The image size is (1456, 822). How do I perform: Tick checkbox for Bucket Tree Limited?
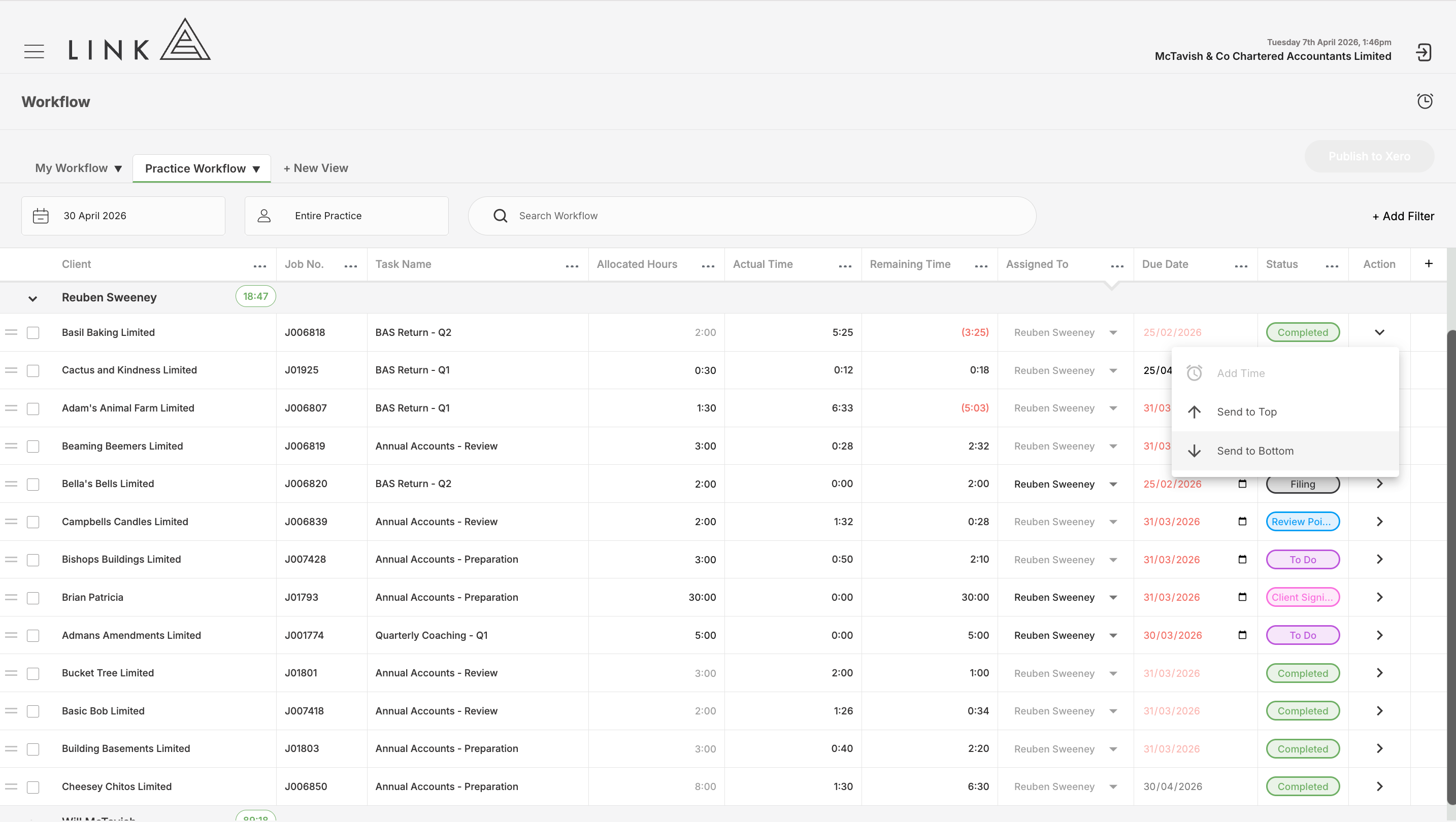coord(34,673)
